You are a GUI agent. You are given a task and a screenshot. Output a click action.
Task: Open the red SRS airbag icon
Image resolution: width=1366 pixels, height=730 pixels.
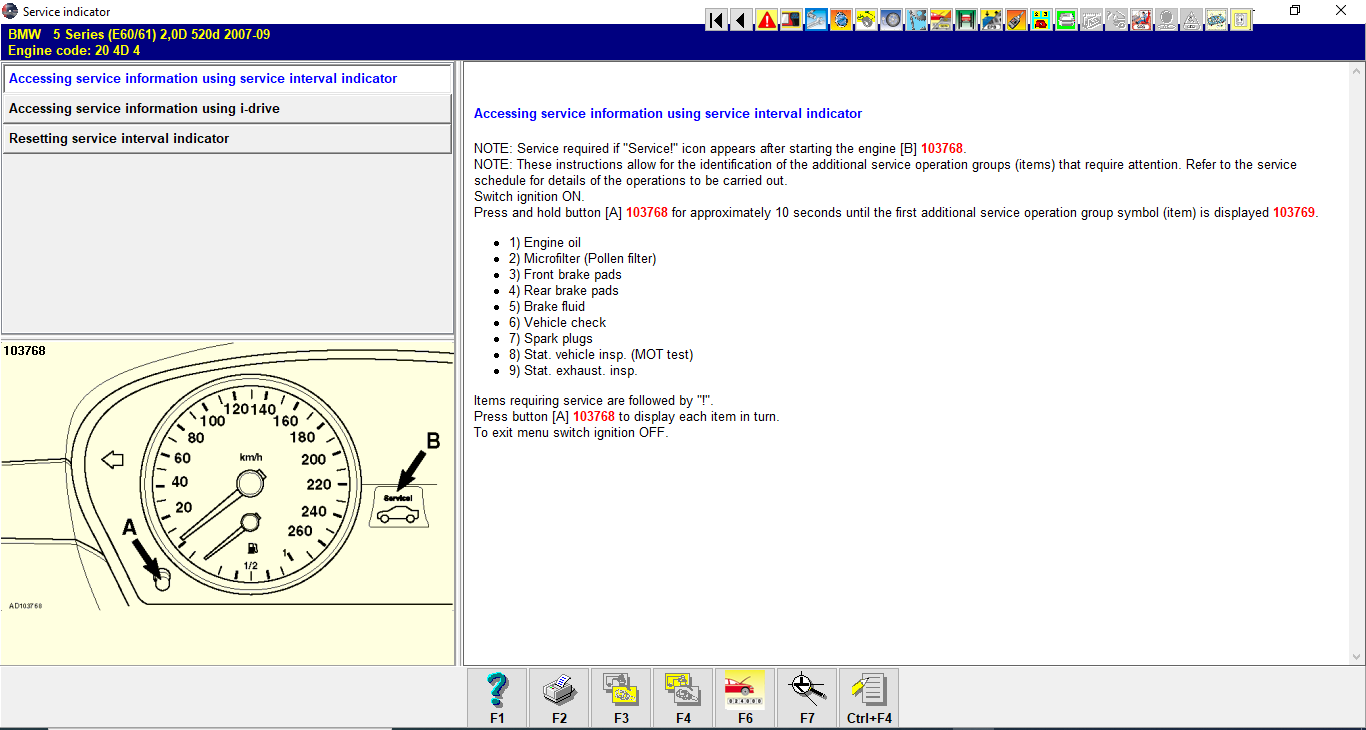point(1141,19)
